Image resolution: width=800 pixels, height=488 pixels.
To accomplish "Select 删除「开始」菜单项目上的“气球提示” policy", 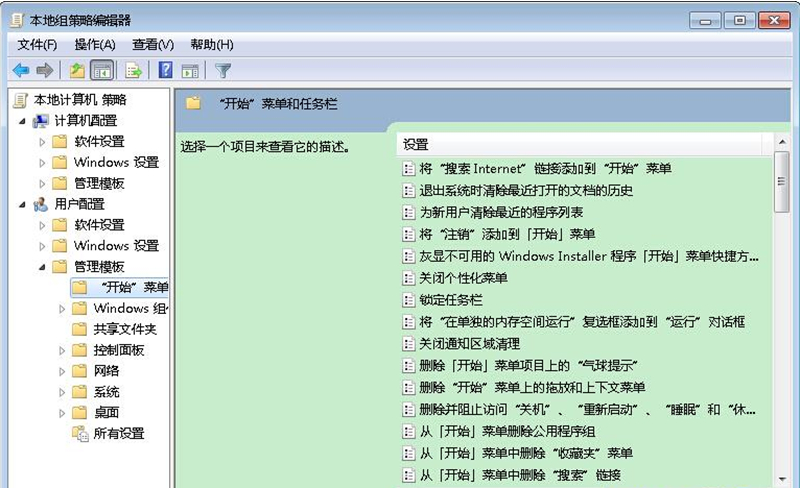I will pyautogui.click(x=528, y=366).
